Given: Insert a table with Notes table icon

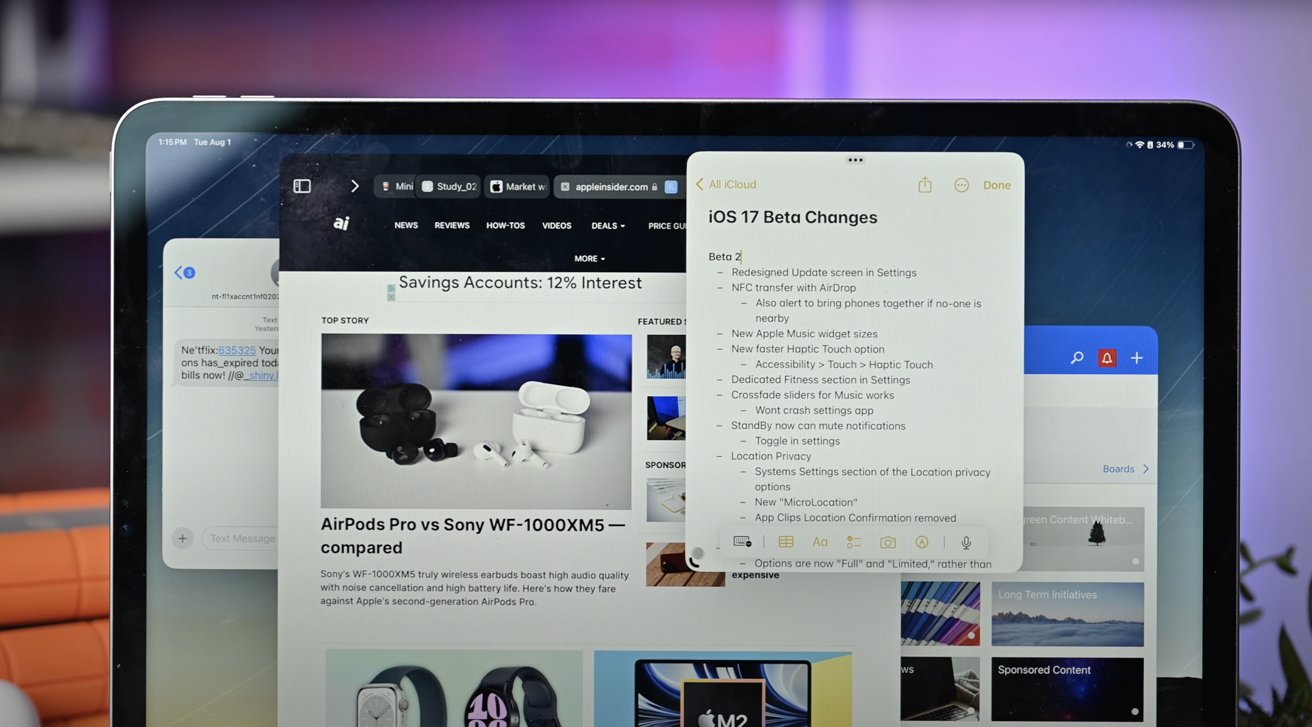Looking at the screenshot, I should pyautogui.click(x=786, y=542).
